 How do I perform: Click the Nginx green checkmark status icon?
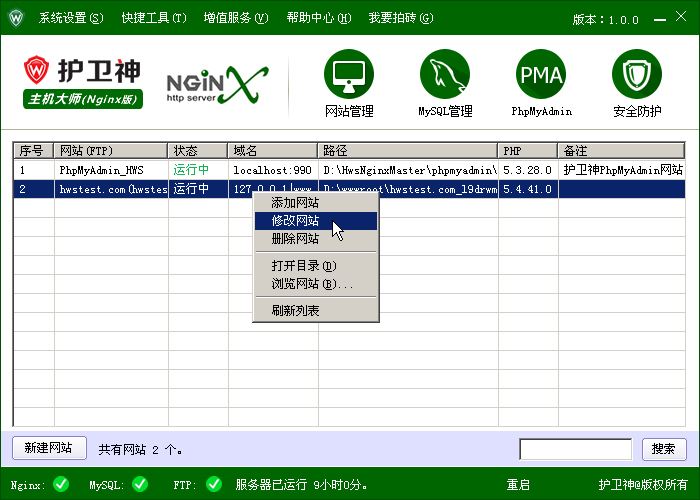(61, 484)
